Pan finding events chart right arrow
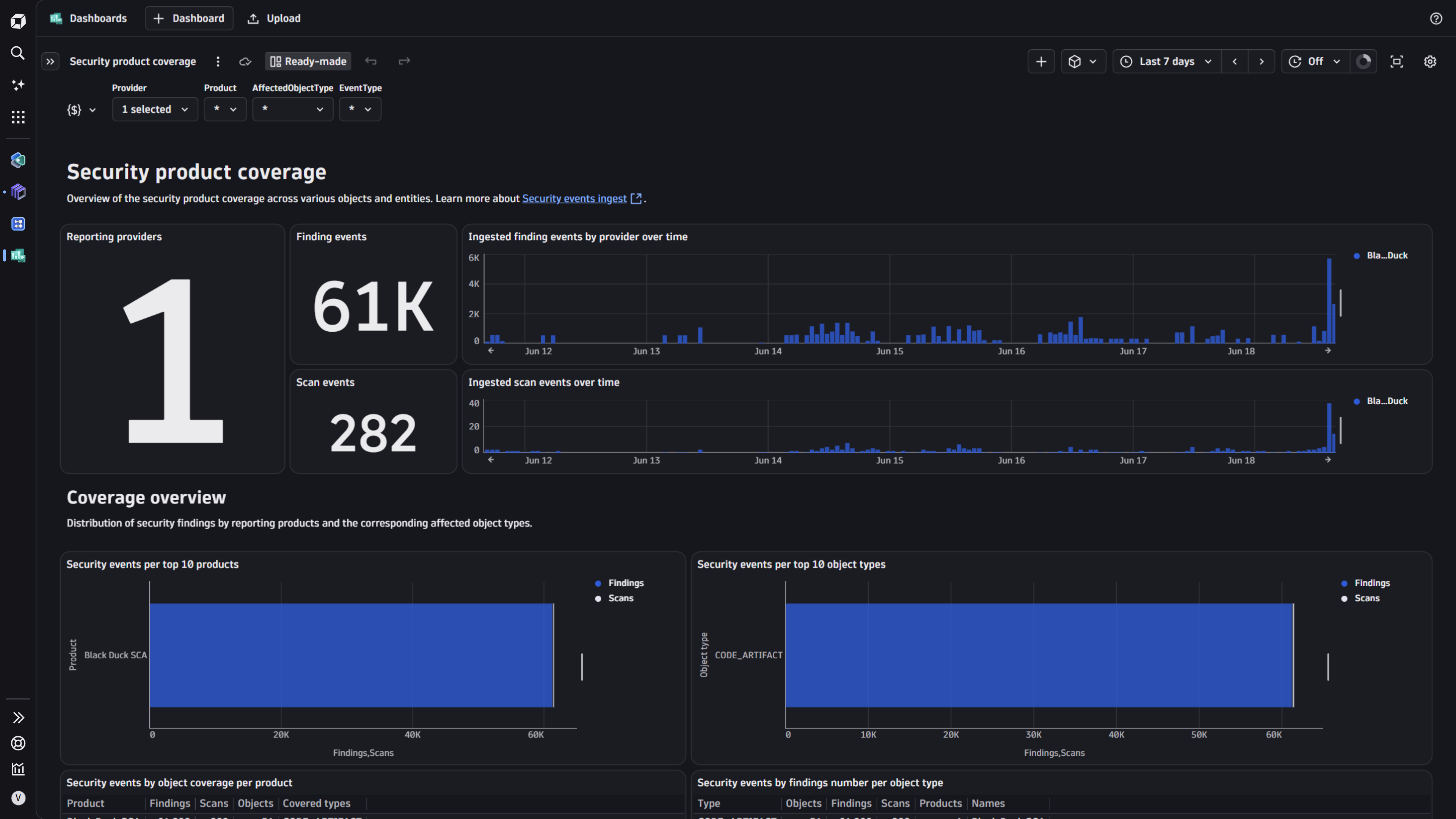Image resolution: width=1456 pixels, height=819 pixels. (1328, 350)
